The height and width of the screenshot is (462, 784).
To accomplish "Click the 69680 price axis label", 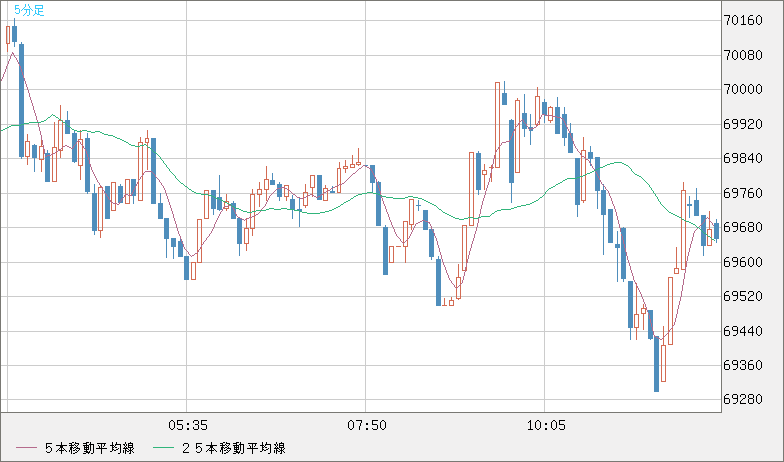I will (x=743, y=228).
